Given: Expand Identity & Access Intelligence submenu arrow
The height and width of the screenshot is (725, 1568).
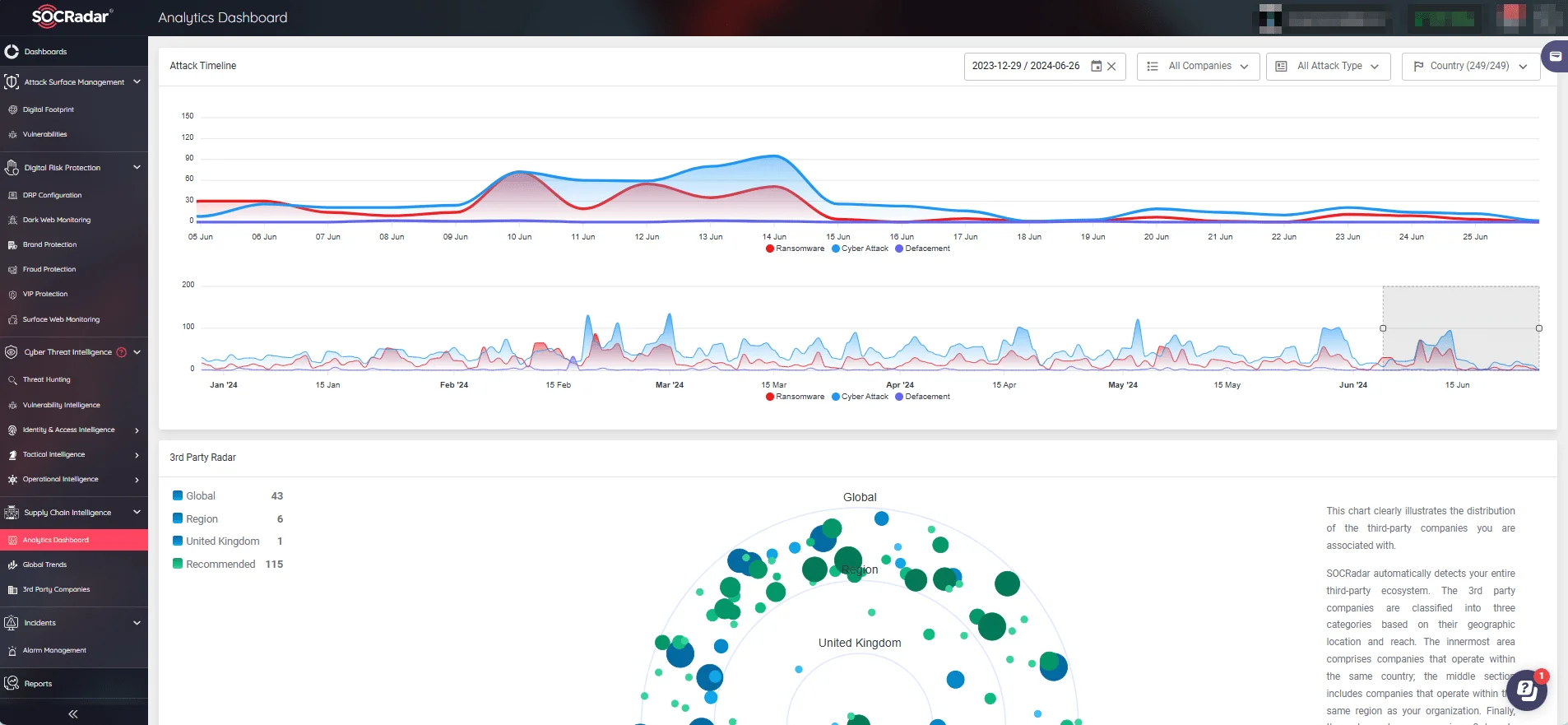Looking at the screenshot, I should click(137, 430).
